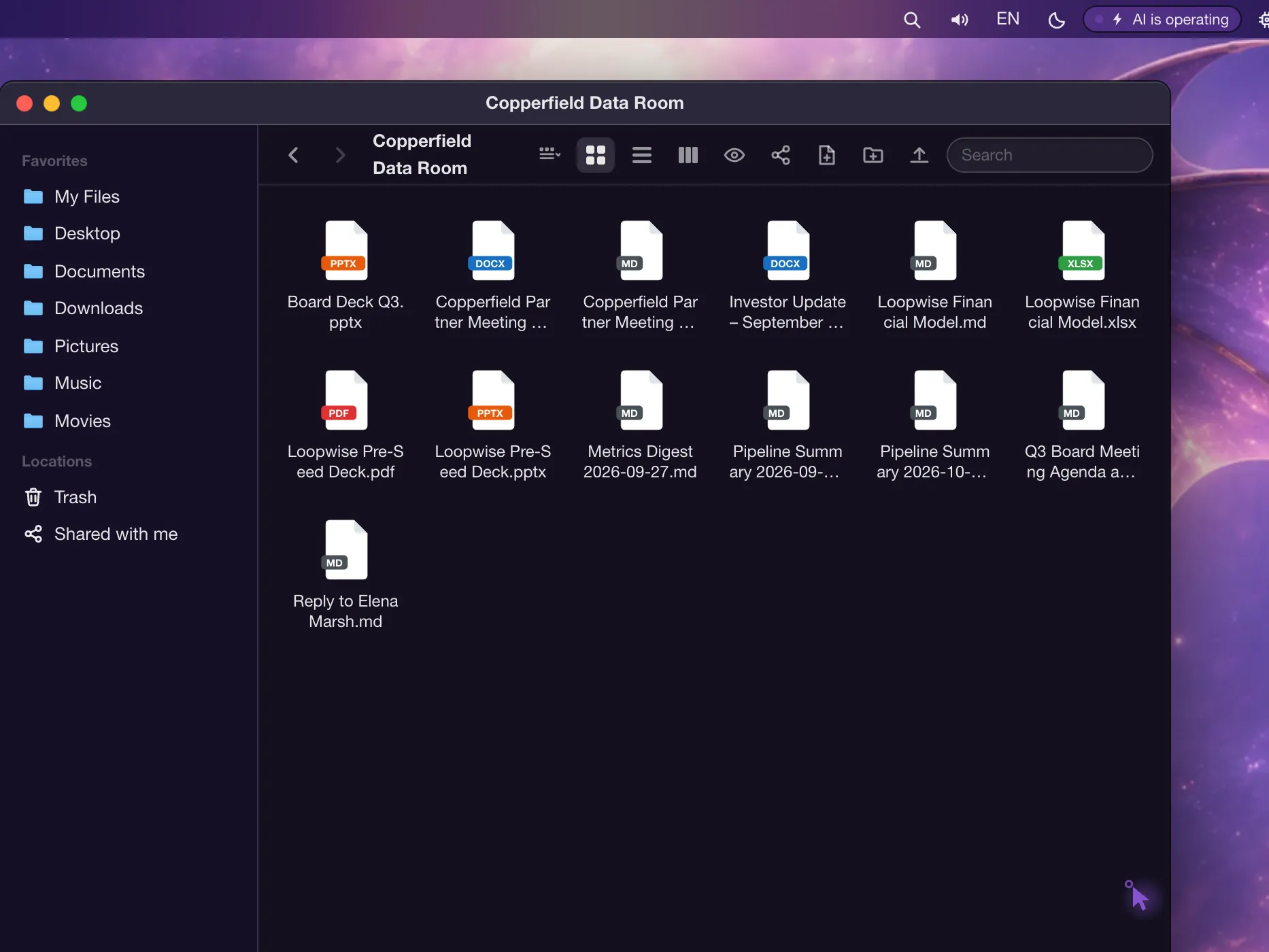Screen dimensions: 1269x952
Task: Switch to icon grid view
Action: click(x=596, y=155)
